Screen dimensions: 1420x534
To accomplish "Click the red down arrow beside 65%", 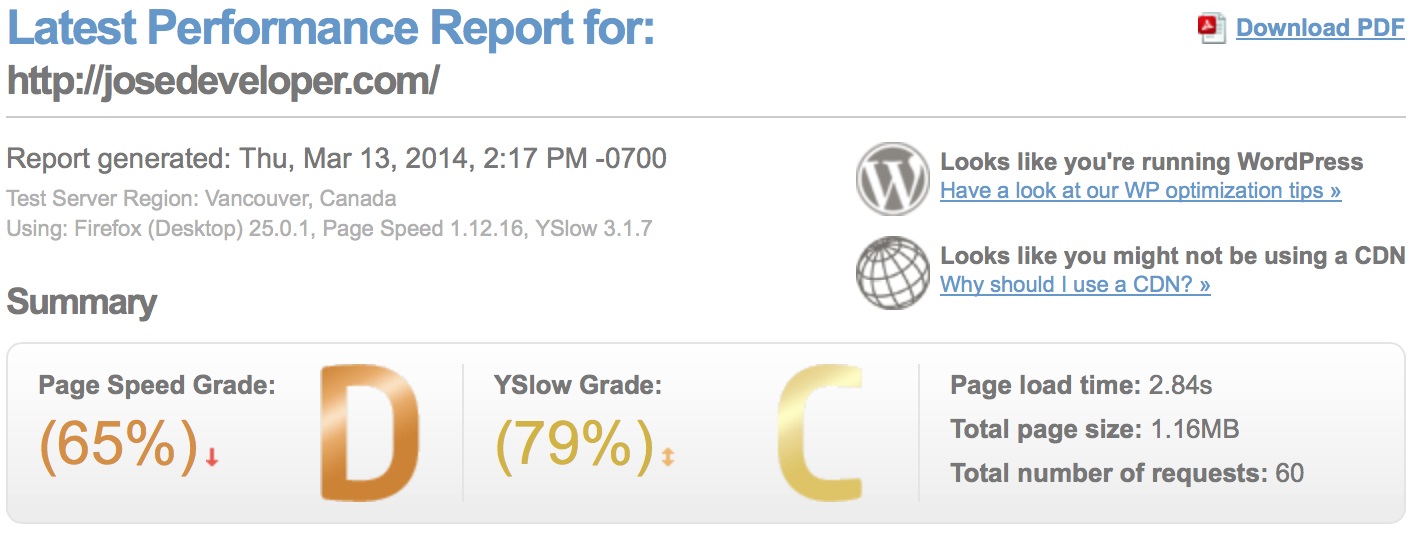I will click(x=212, y=457).
